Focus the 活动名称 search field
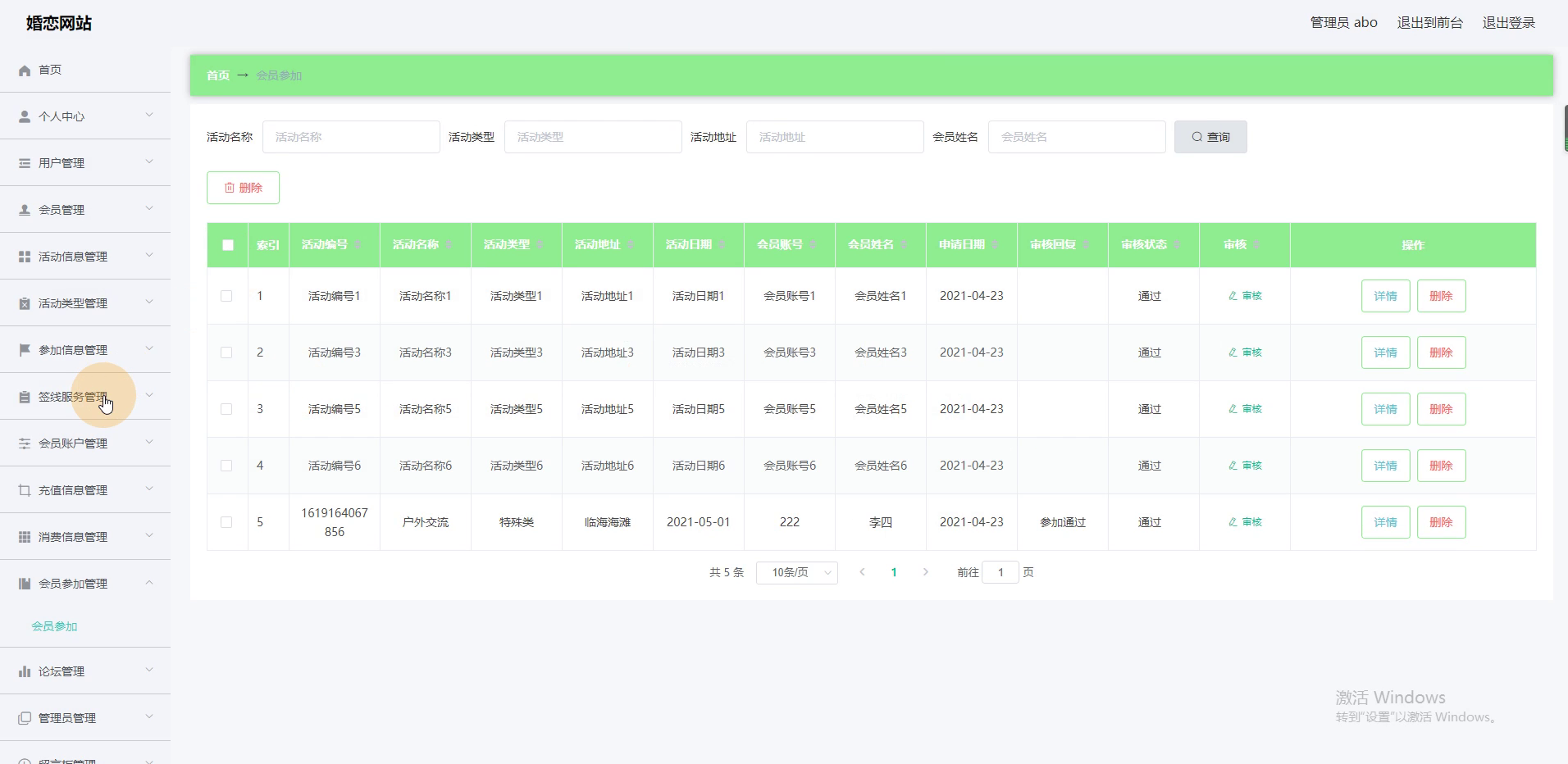The image size is (1568, 764). click(351, 137)
